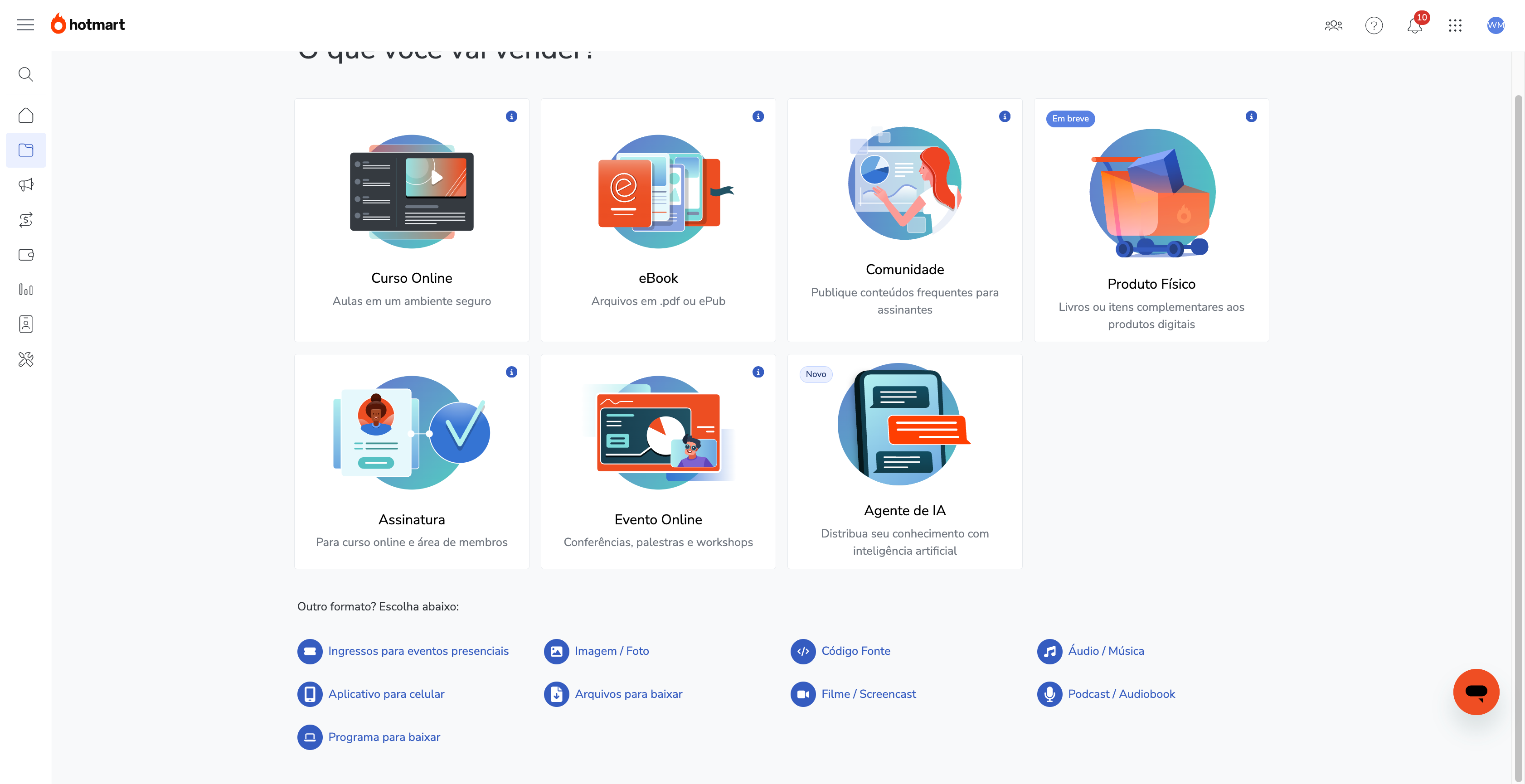The height and width of the screenshot is (784, 1525).
Task: Choose Áudio / Música format
Action: (1090, 652)
